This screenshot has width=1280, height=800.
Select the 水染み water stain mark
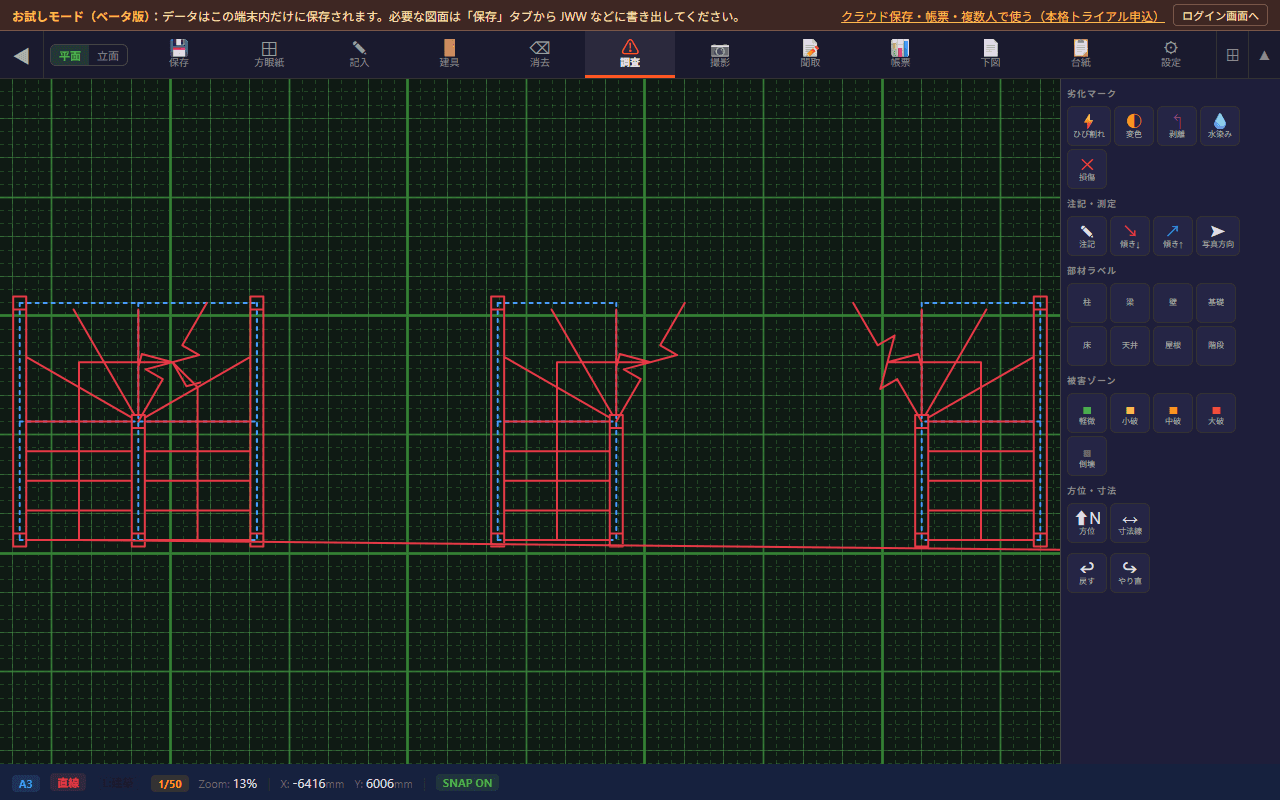coord(1219,126)
